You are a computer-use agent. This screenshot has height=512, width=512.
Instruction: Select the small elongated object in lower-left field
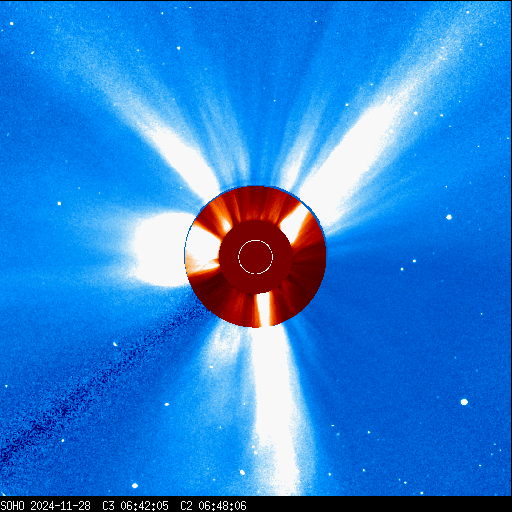click(115, 344)
